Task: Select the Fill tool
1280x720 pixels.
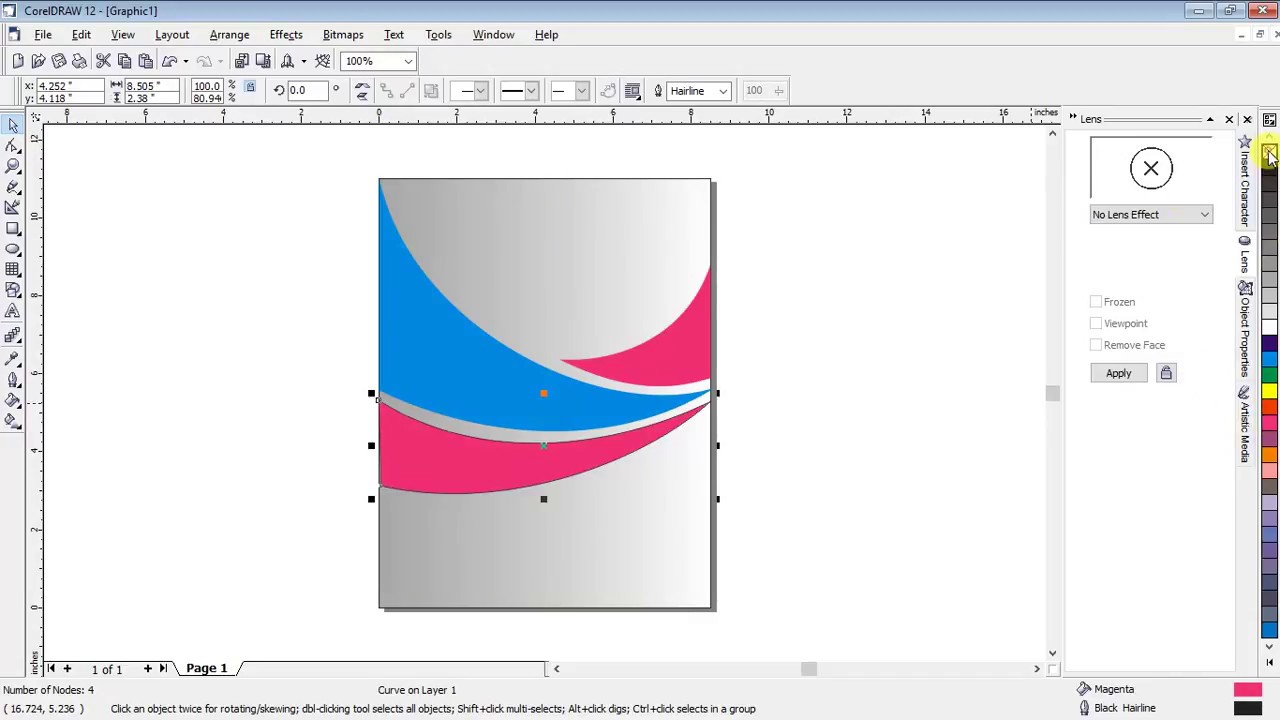Action: coord(13,400)
